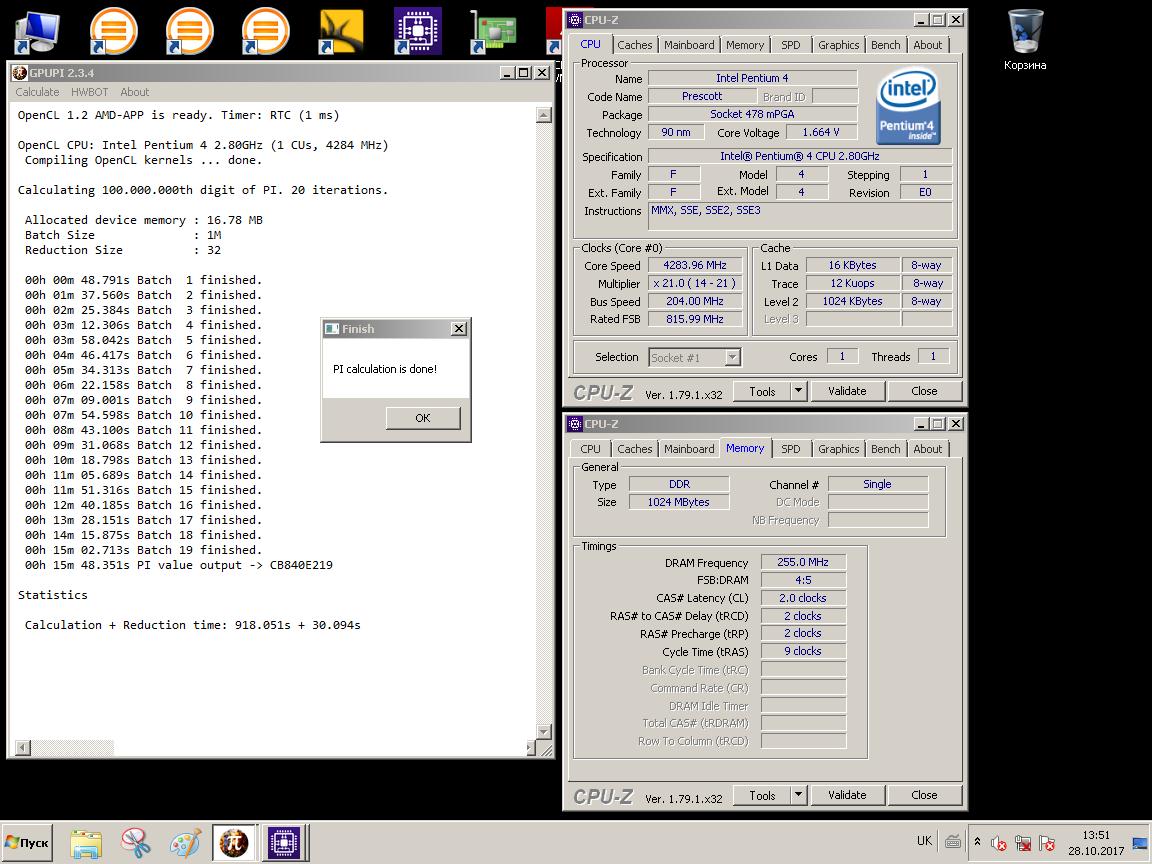
Task: Click the GPUPI vertical scrollbar up arrow
Action: tap(544, 115)
